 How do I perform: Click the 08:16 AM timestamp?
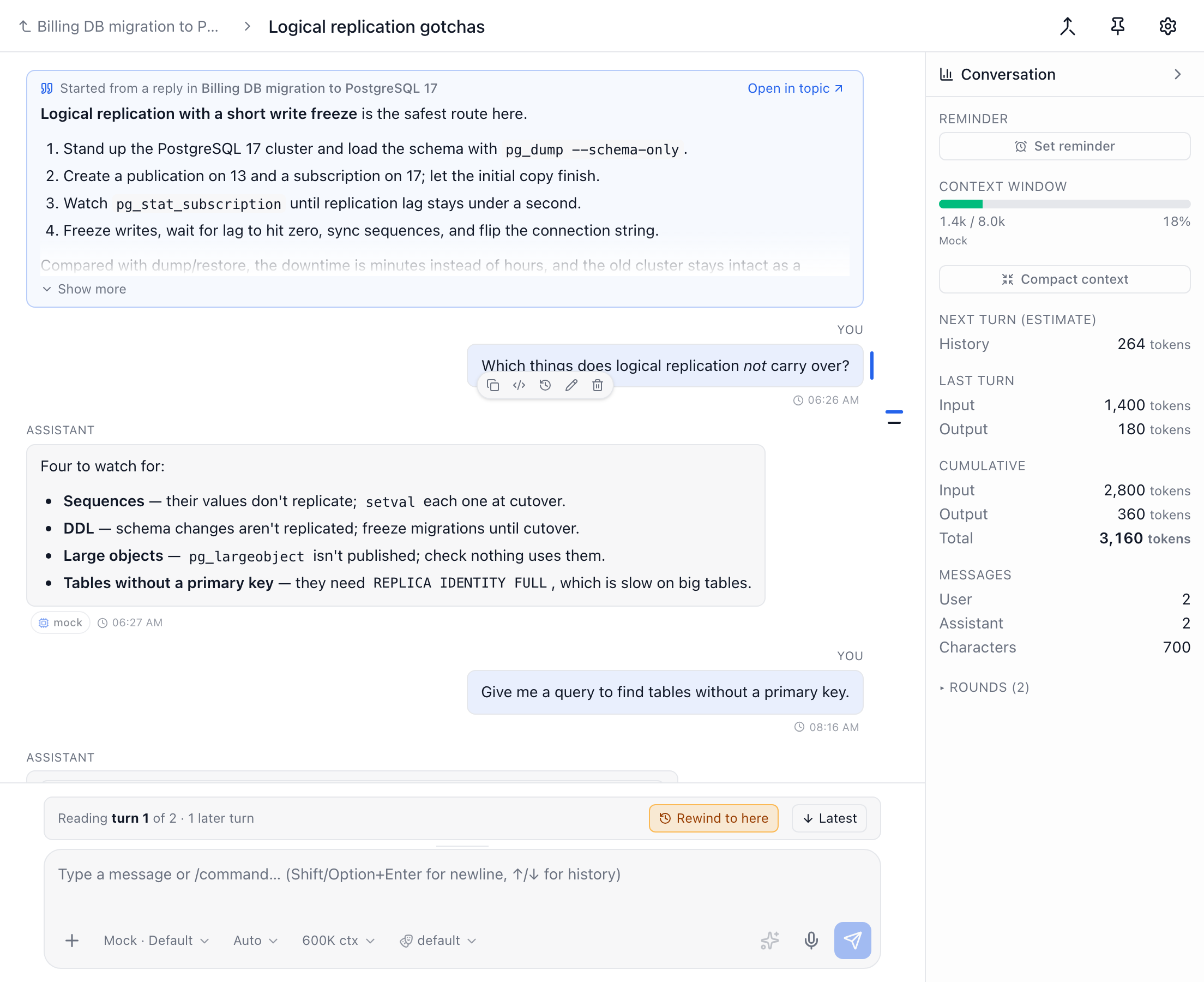click(827, 727)
